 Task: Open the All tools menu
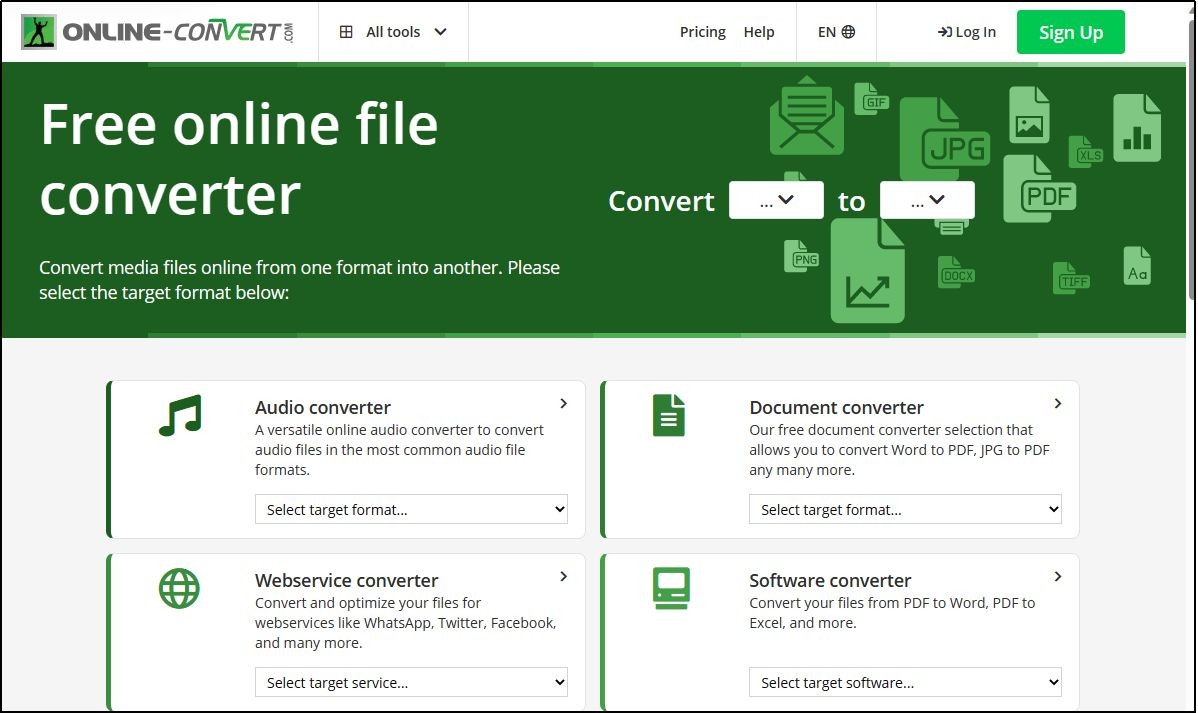(393, 32)
